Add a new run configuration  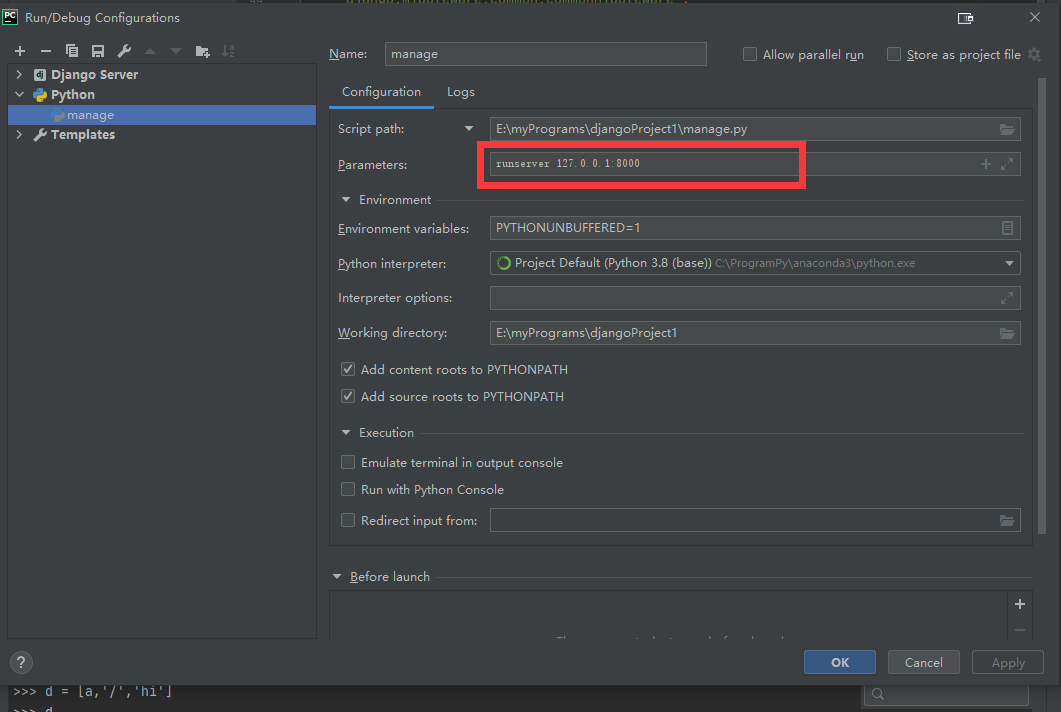pos(20,50)
